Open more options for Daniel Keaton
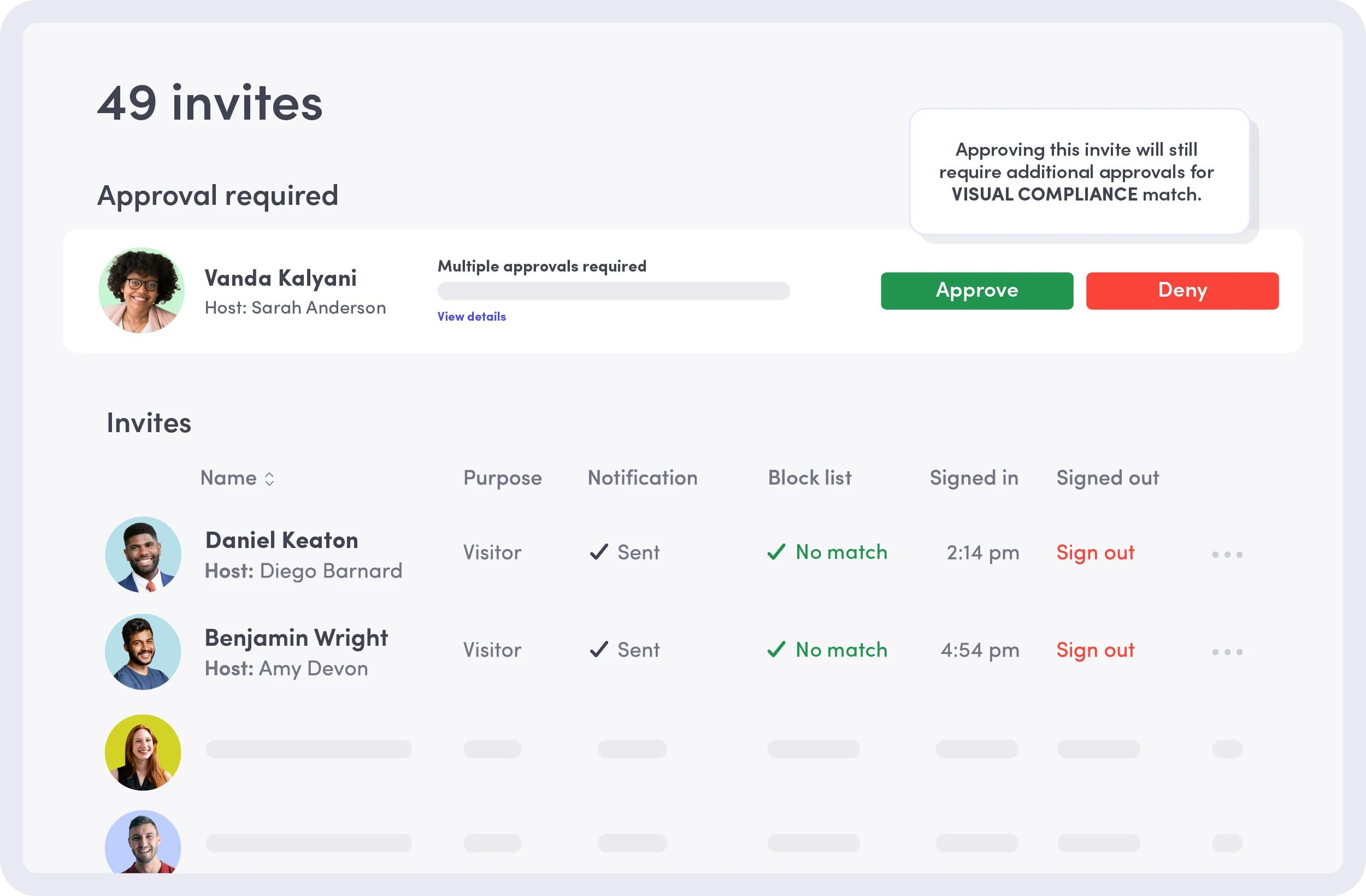The image size is (1366, 896). click(1227, 555)
